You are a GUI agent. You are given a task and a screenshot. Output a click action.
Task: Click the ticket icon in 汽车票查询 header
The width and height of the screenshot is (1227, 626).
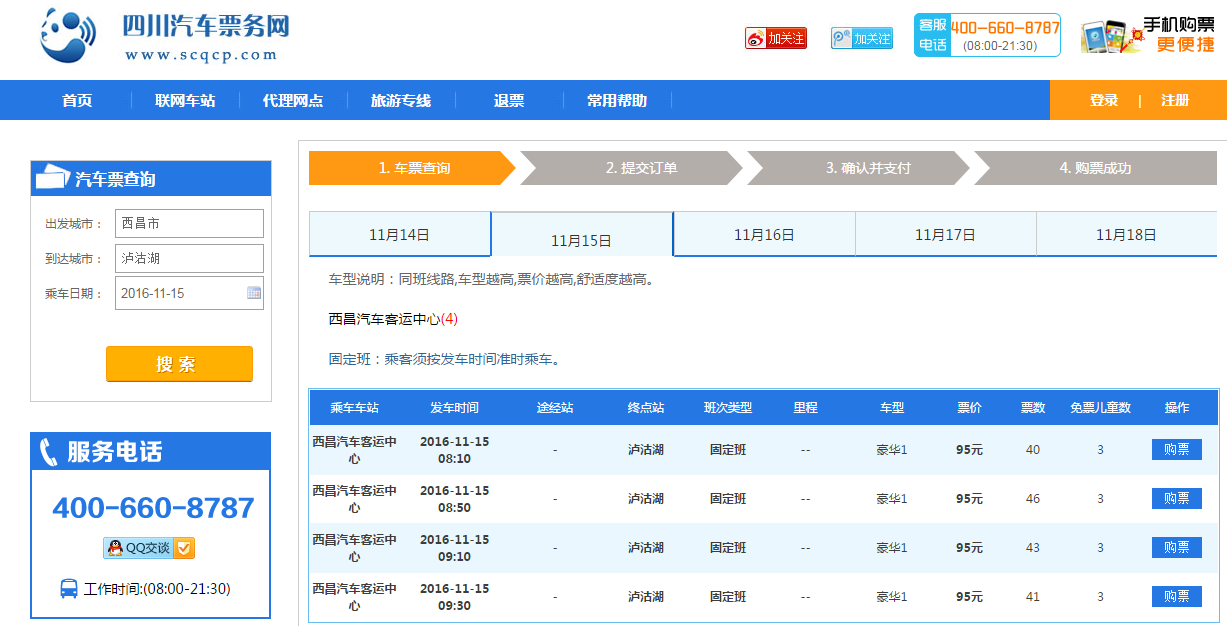52,177
